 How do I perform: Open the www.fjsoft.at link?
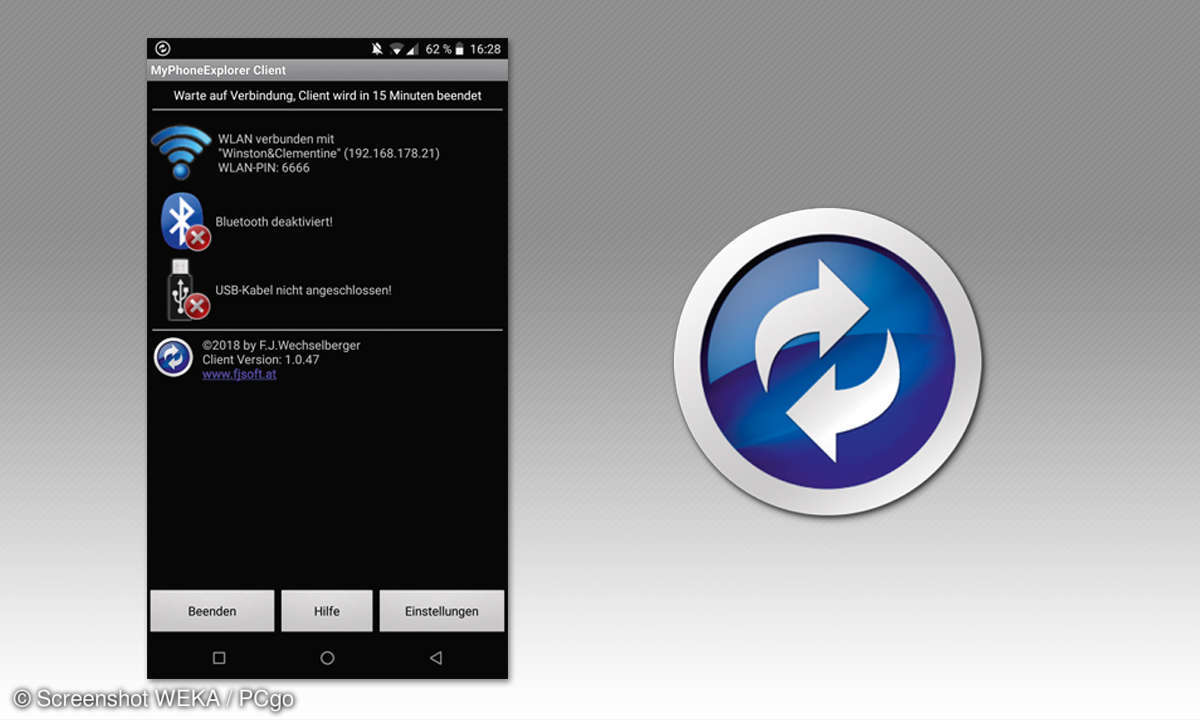pos(240,374)
